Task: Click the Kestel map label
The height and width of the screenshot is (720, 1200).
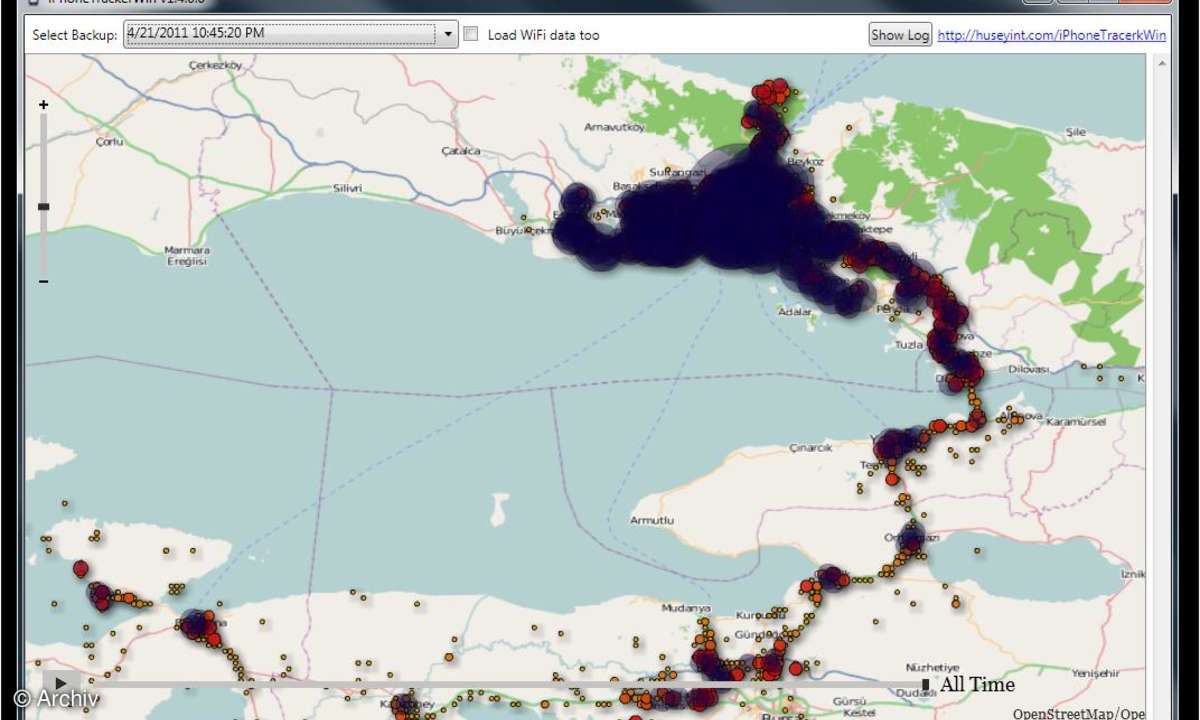Action: point(860,715)
